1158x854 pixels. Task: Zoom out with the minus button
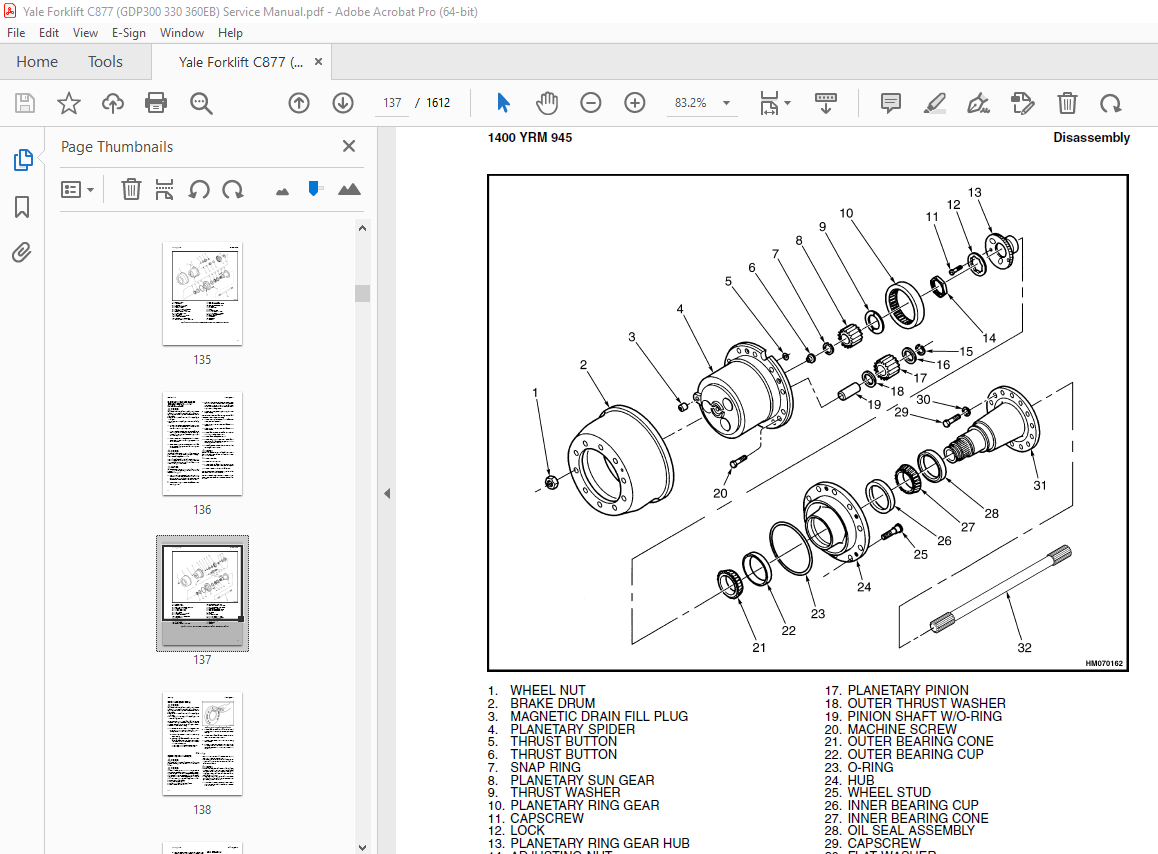click(591, 103)
